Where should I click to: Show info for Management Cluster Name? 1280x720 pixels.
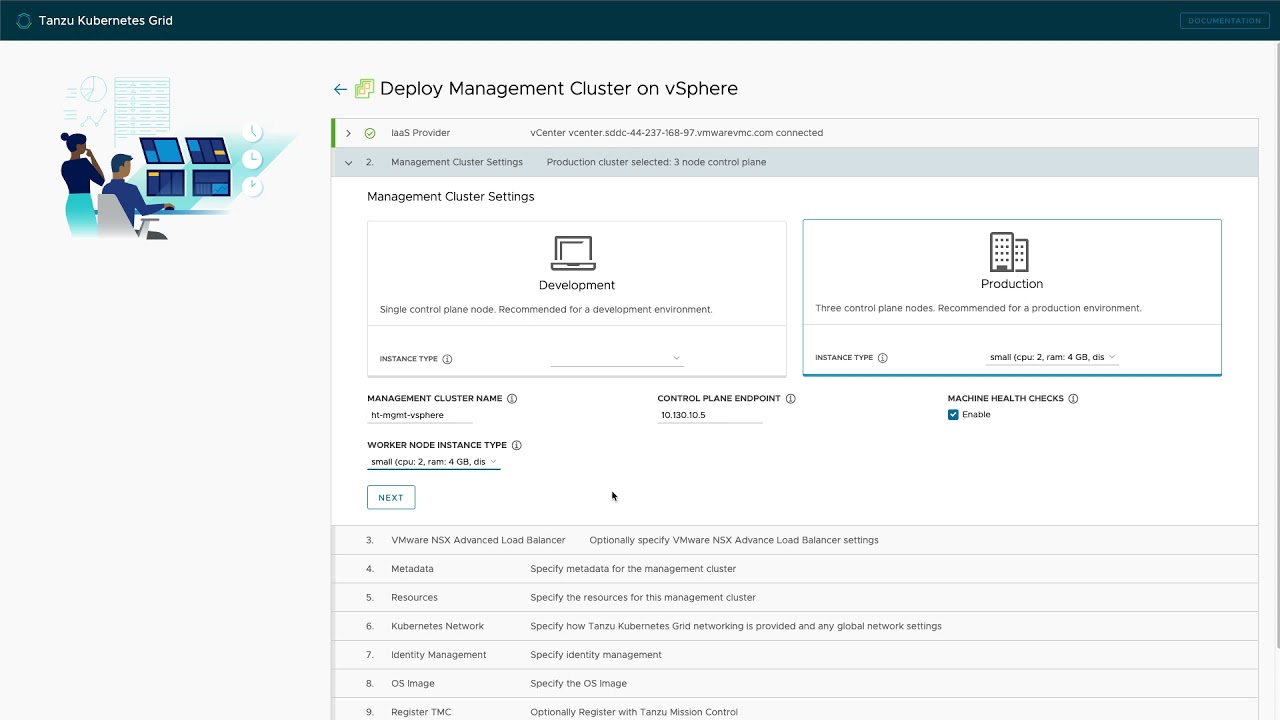tap(512, 398)
